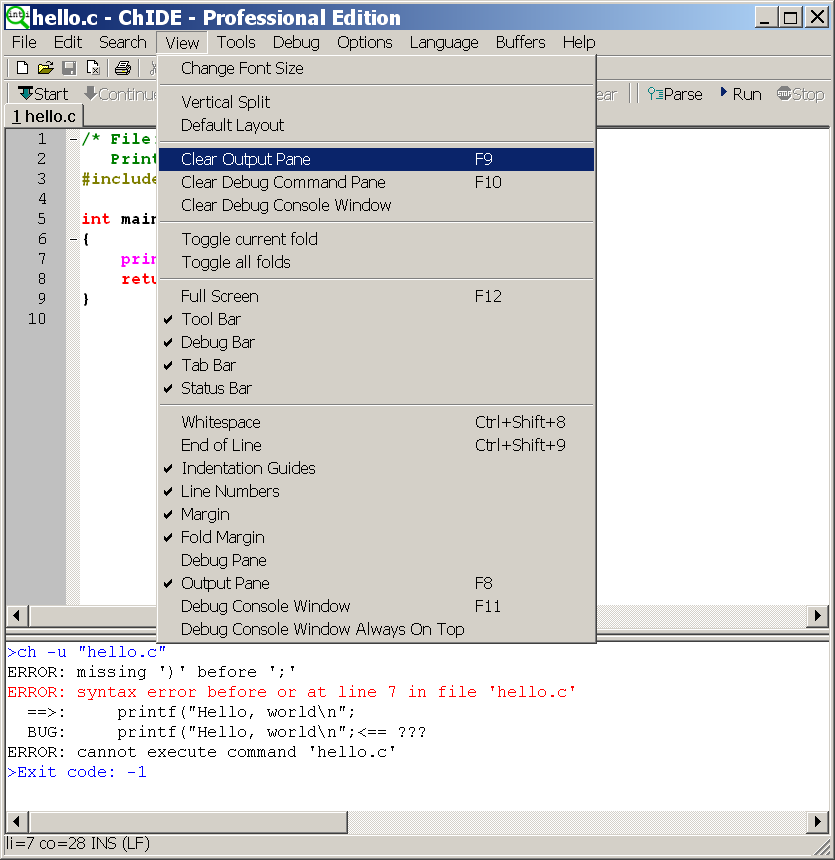The width and height of the screenshot is (835, 860).
Task: Disable Indentation Guides
Action: pyautogui.click(x=376, y=468)
